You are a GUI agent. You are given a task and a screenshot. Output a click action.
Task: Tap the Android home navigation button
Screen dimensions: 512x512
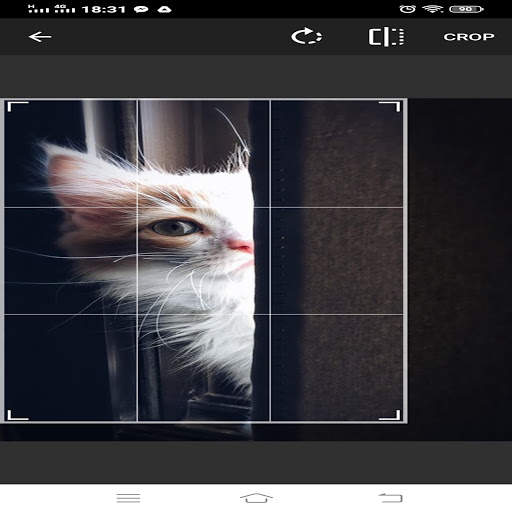[x=256, y=498]
